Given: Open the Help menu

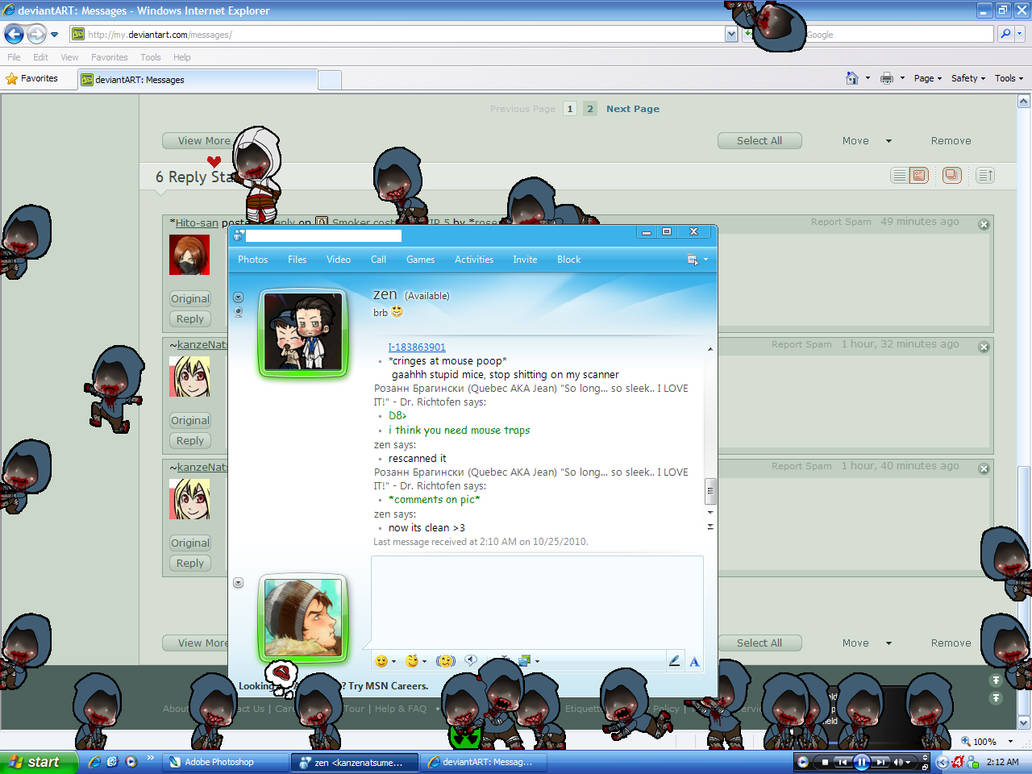Looking at the screenshot, I should pyautogui.click(x=182, y=57).
